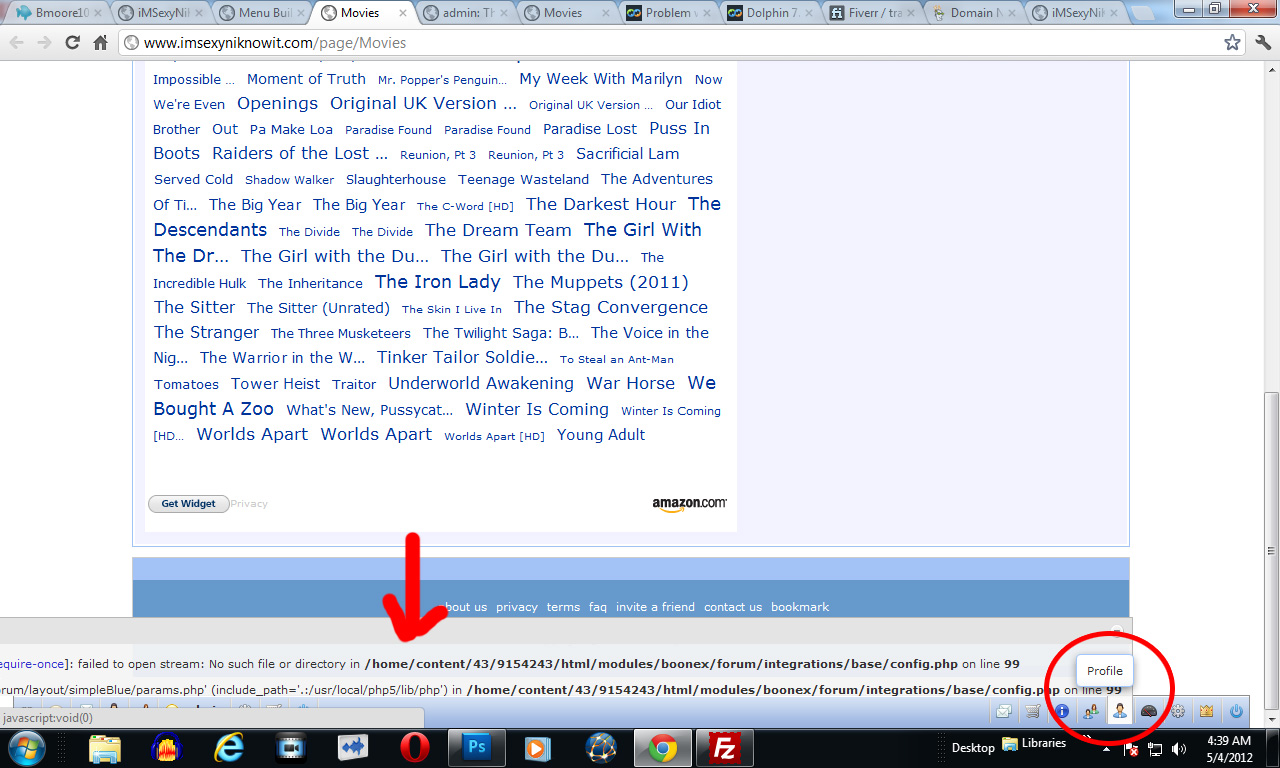The width and height of the screenshot is (1280, 768).
Task: Open the Profile icon in member toolbar
Action: click(1120, 711)
